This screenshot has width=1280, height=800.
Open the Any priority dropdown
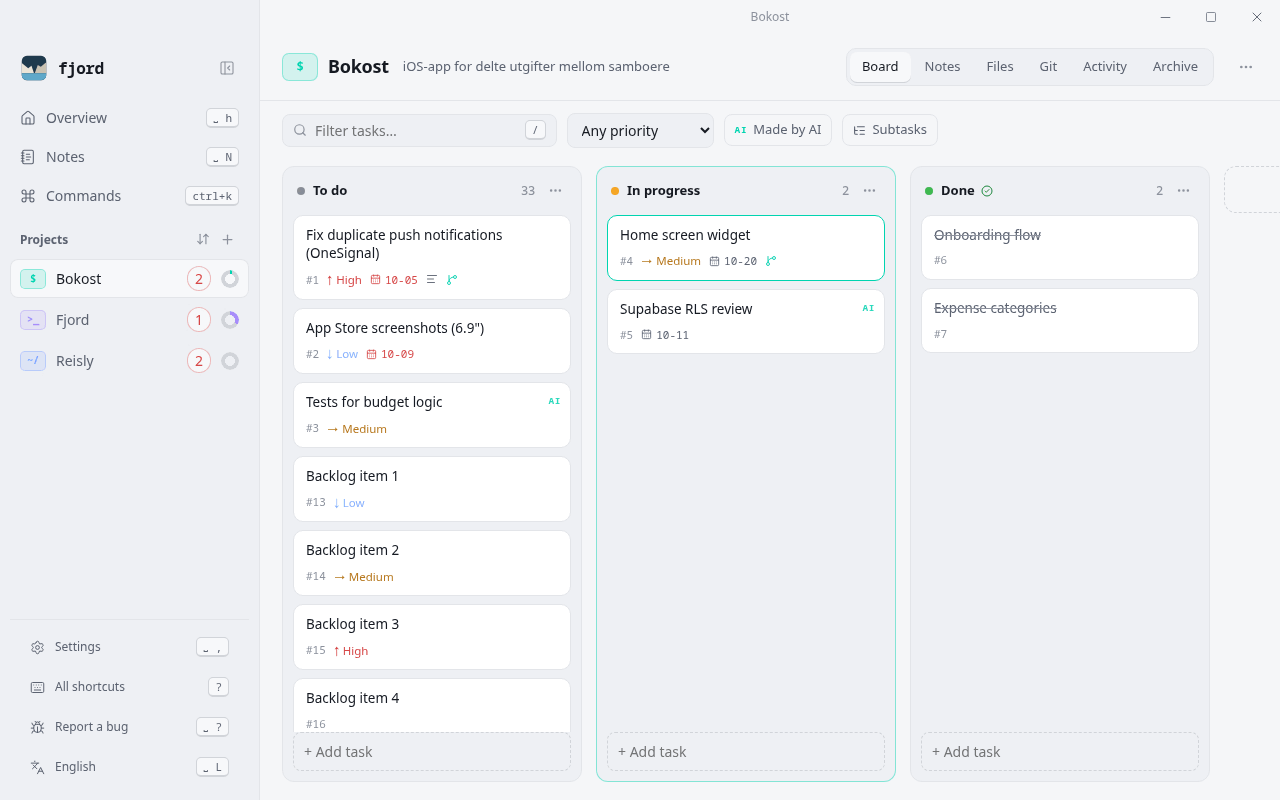coord(640,130)
